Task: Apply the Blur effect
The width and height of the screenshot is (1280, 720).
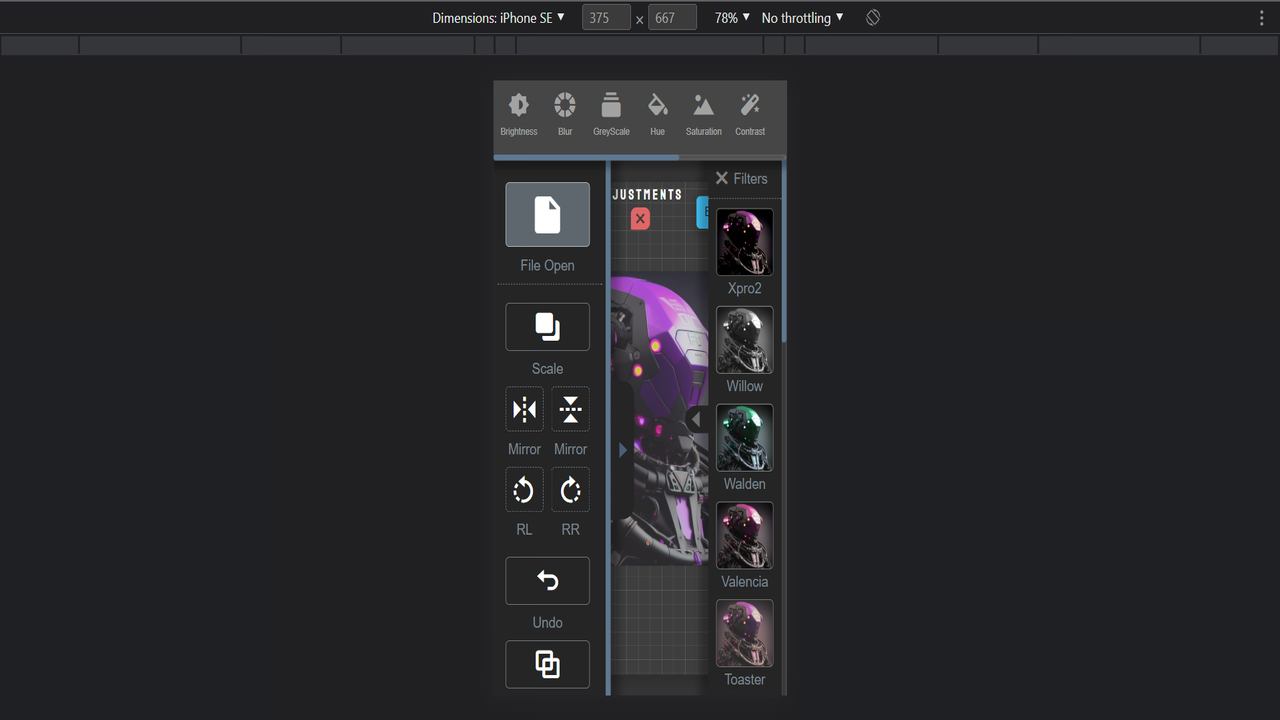Action: point(564,112)
